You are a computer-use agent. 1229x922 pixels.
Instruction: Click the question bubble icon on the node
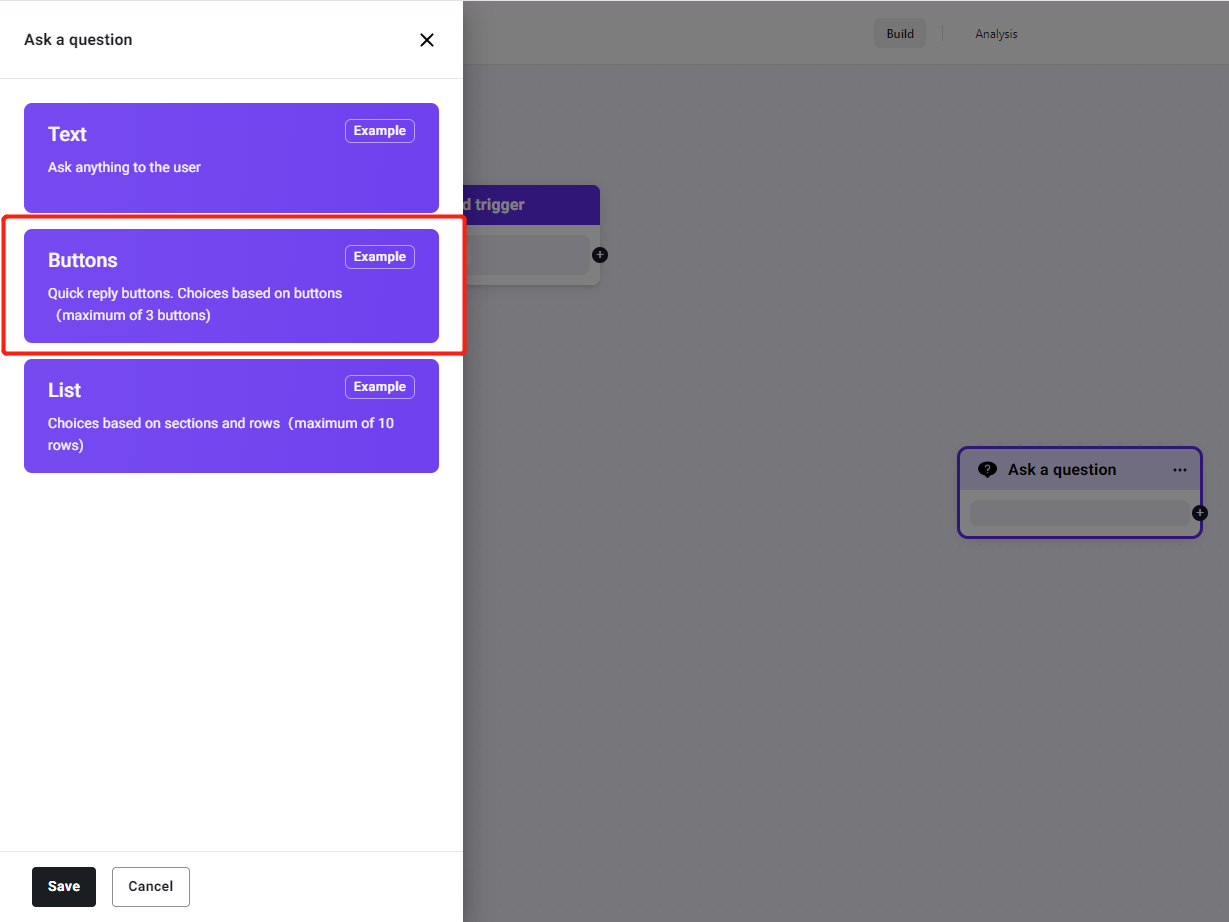click(x=987, y=470)
